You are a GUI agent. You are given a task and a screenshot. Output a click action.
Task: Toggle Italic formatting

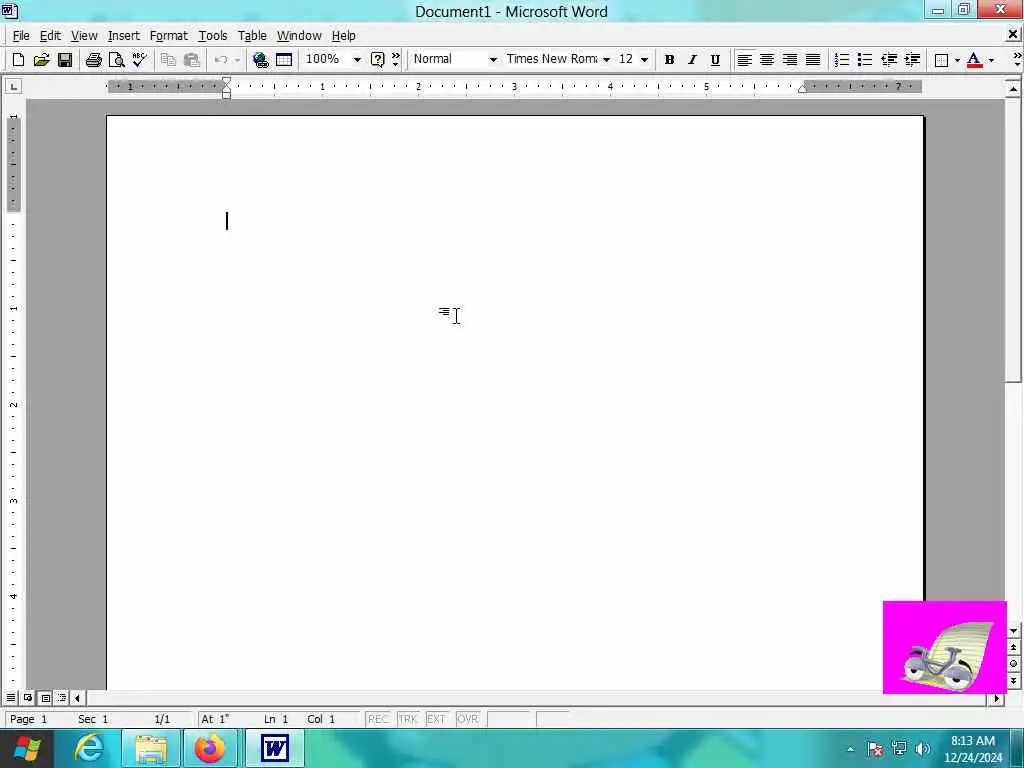click(692, 60)
